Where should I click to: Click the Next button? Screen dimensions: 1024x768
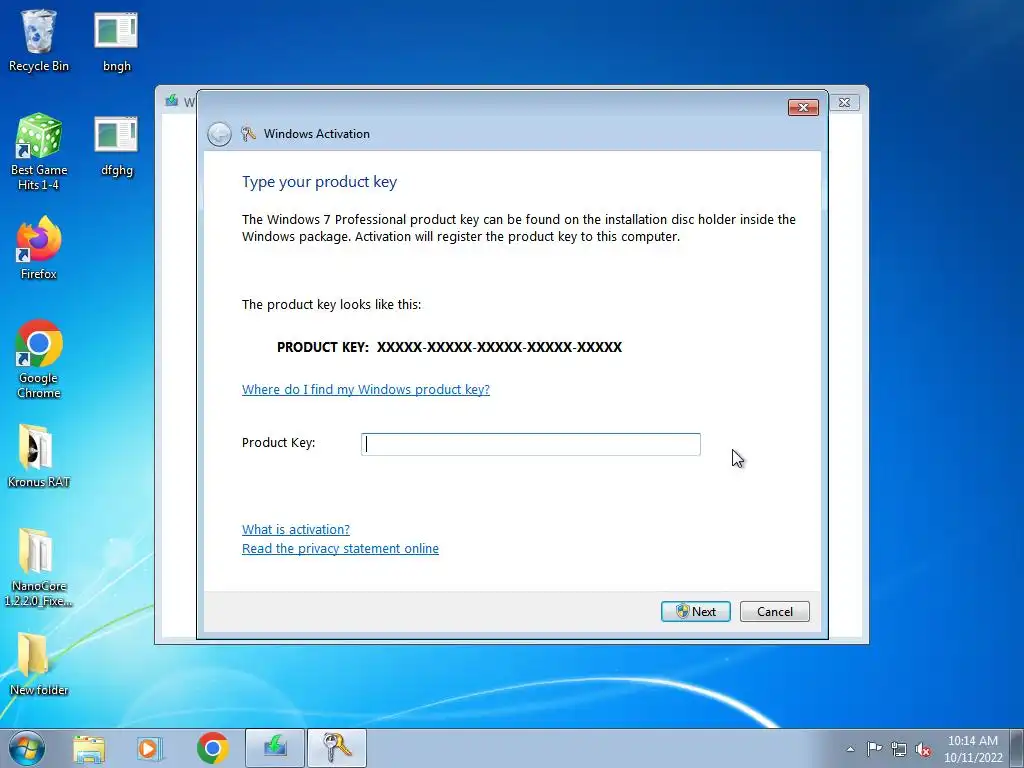pos(696,611)
